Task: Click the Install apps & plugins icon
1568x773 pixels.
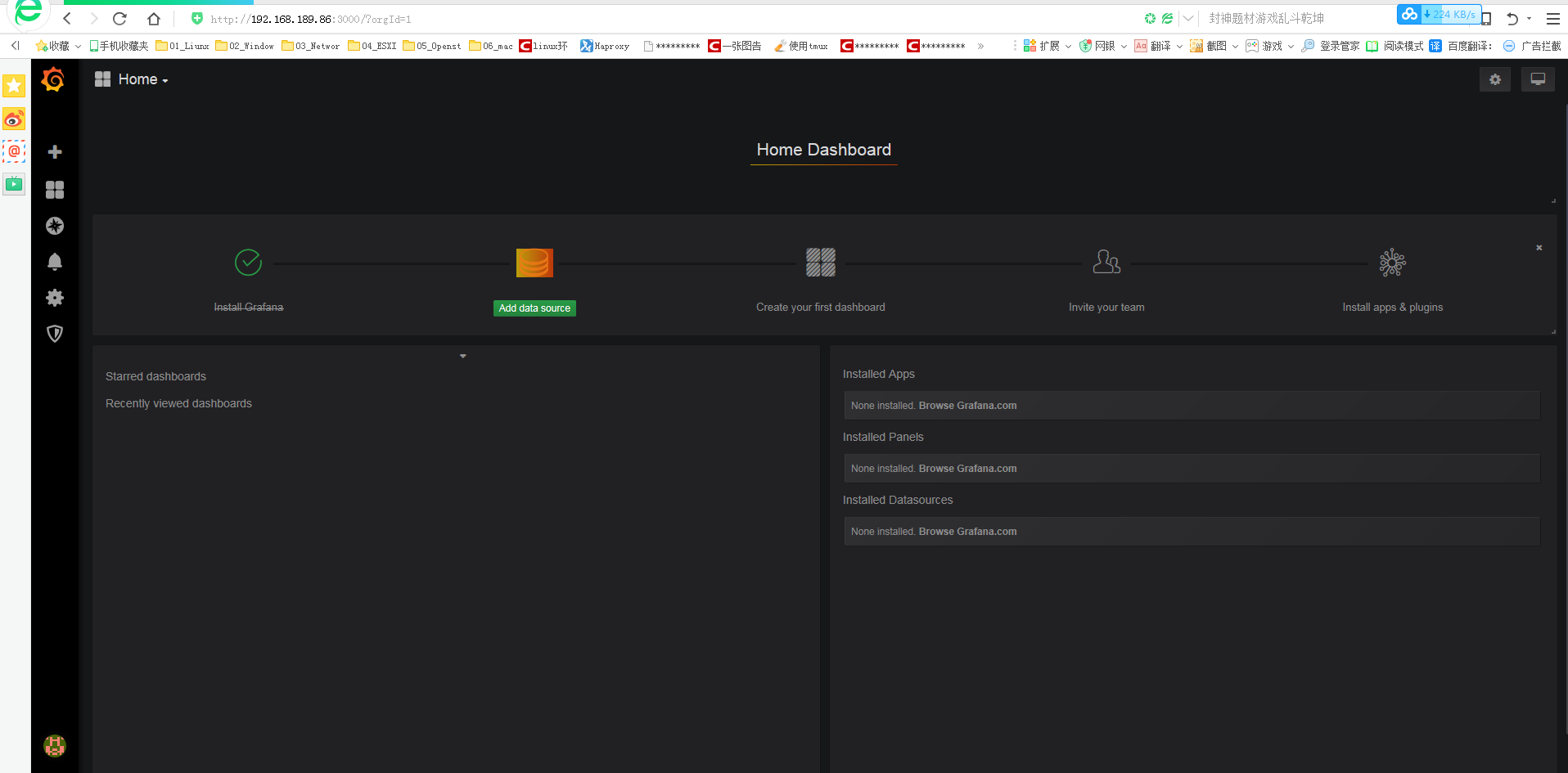Action: [x=1392, y=263]
